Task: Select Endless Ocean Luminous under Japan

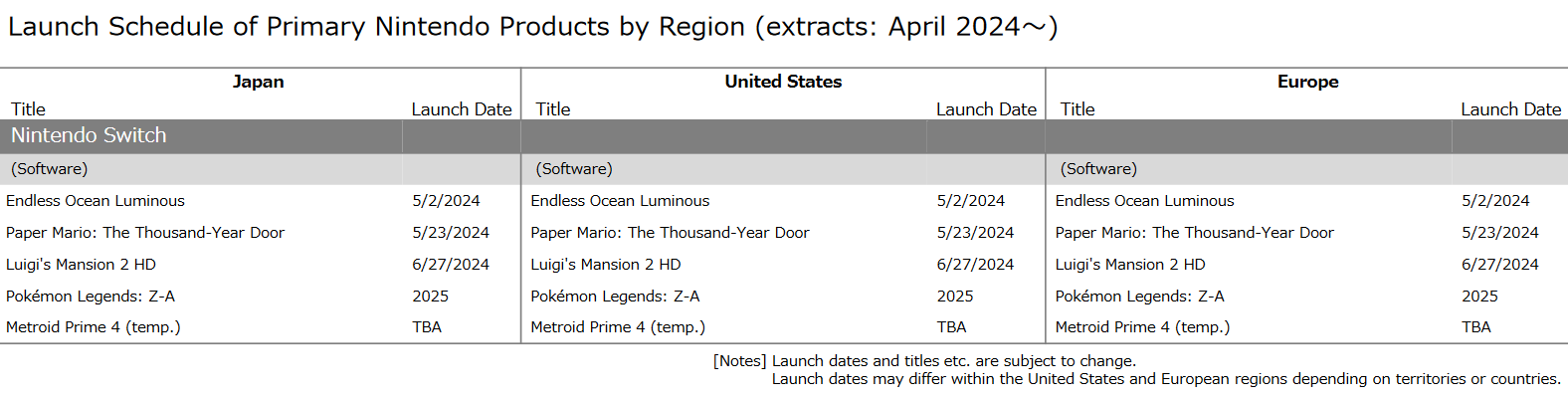Action: pyautogui.click(x=96, y=201)
